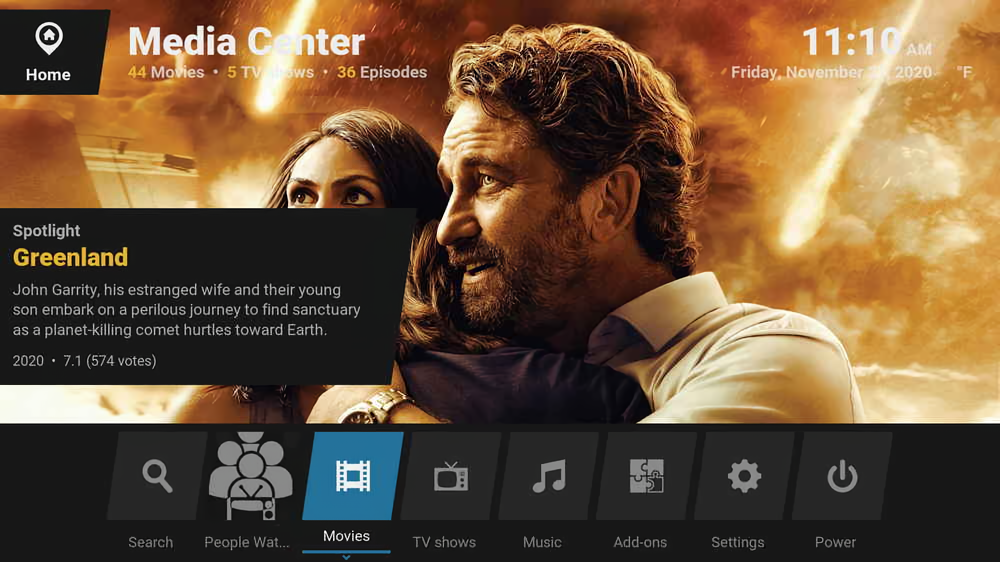Click the 44 Movies library count
This screenshot has width=1000, height=562.
tap(166, 72)
